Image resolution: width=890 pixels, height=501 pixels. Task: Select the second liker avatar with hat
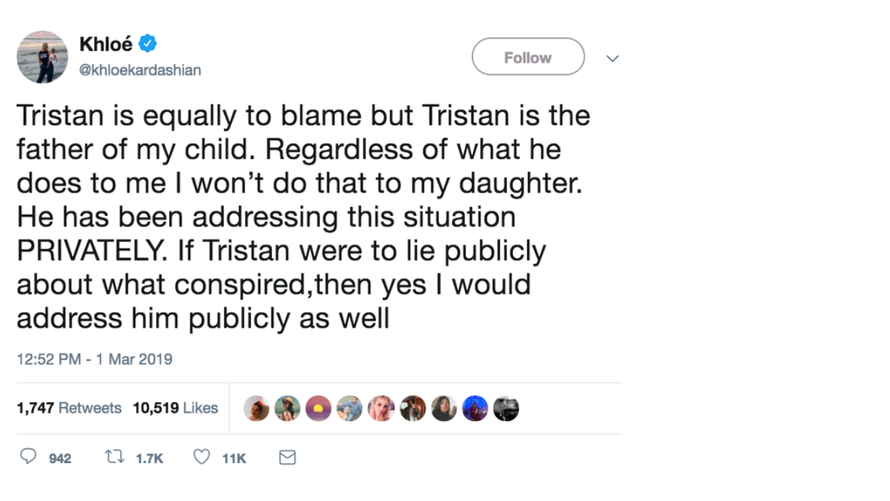[x=288, y=408]
